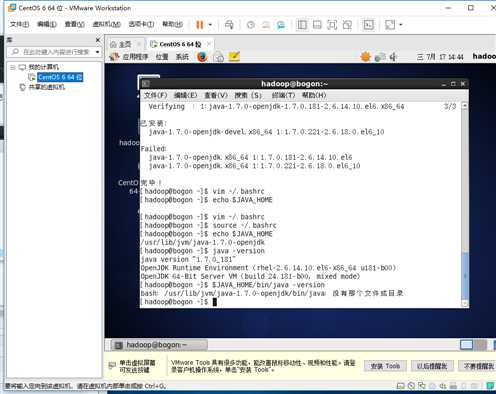496x394 pixels.
Task: Switch to the second workspace in the CentOS panel
Action: click(x=480, y=345)
